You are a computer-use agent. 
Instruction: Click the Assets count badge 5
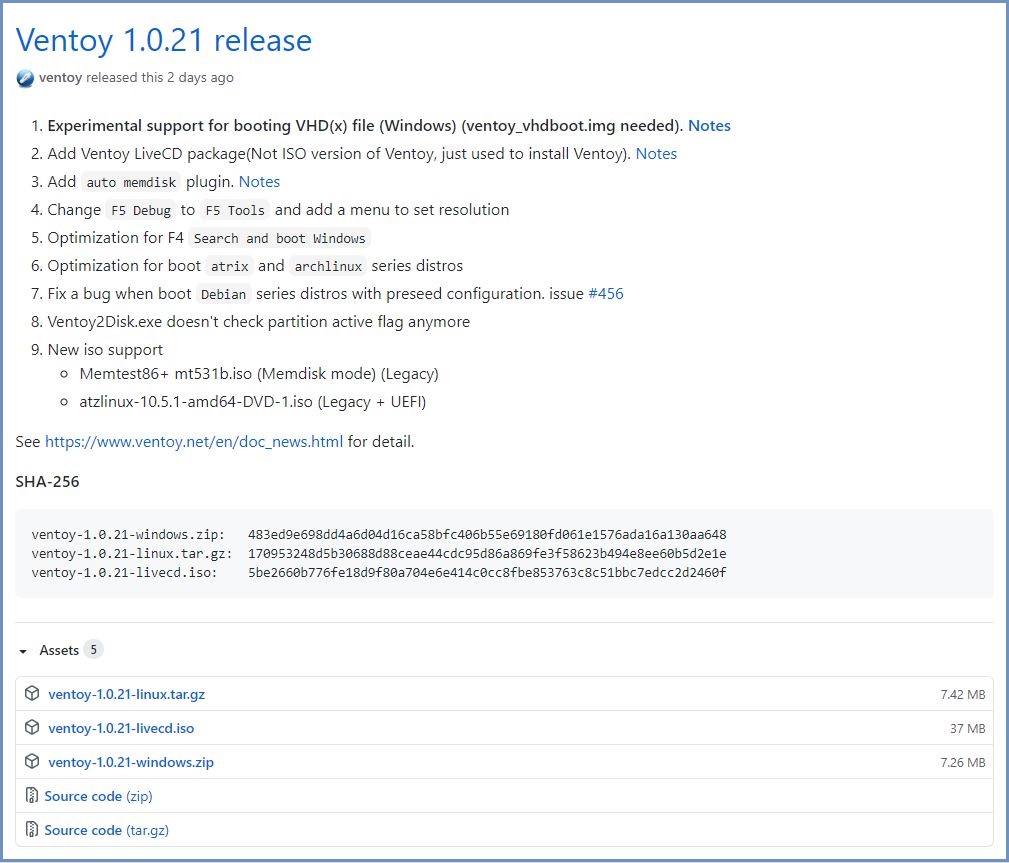[x=93, y=650]
